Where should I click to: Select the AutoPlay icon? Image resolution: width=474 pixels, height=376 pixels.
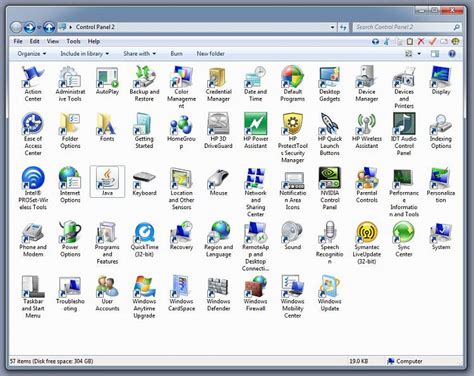[107, 81]
